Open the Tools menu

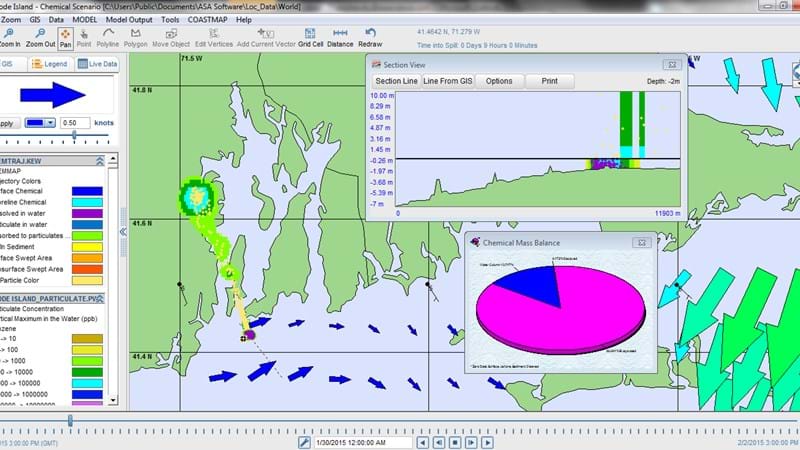[170, 20]
